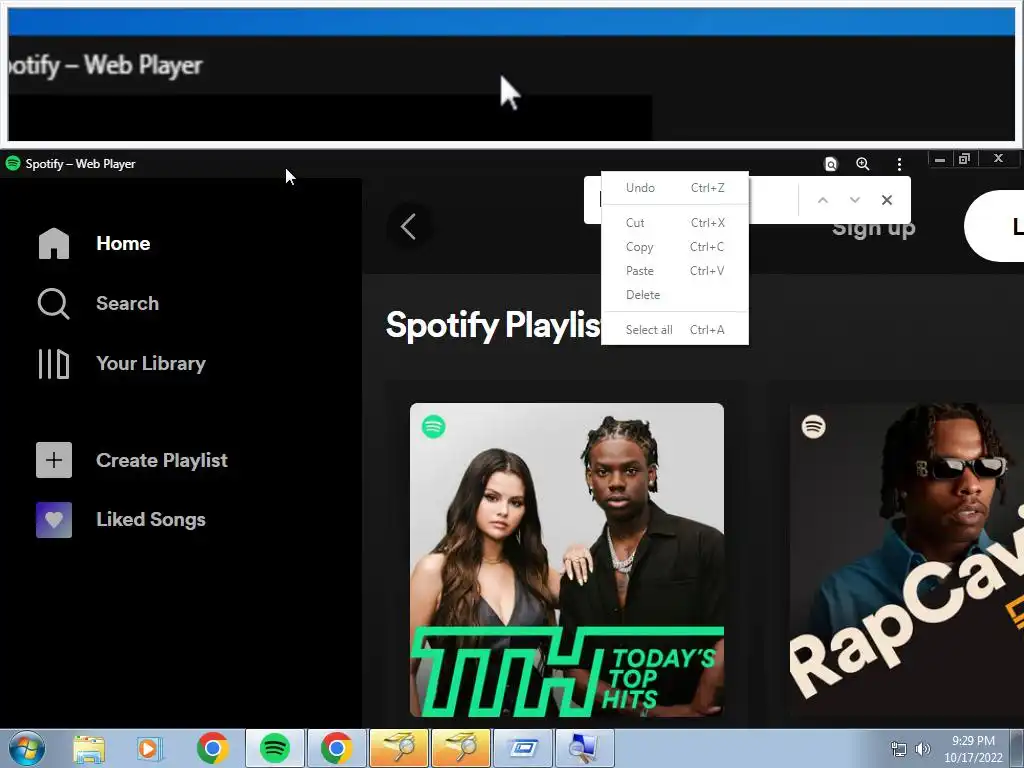Image resolution: width=1024 pixels, height=768 pixels.
Task: Open the three-dot app menu
Action: click(x=899, y=164)
